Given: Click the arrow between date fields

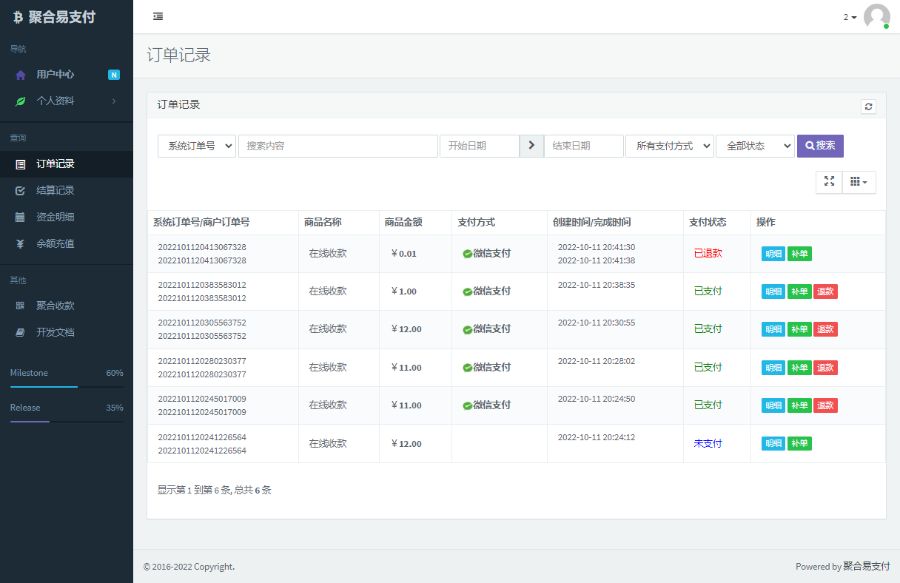Looking at the screenshot, I should tap(532, 146).
